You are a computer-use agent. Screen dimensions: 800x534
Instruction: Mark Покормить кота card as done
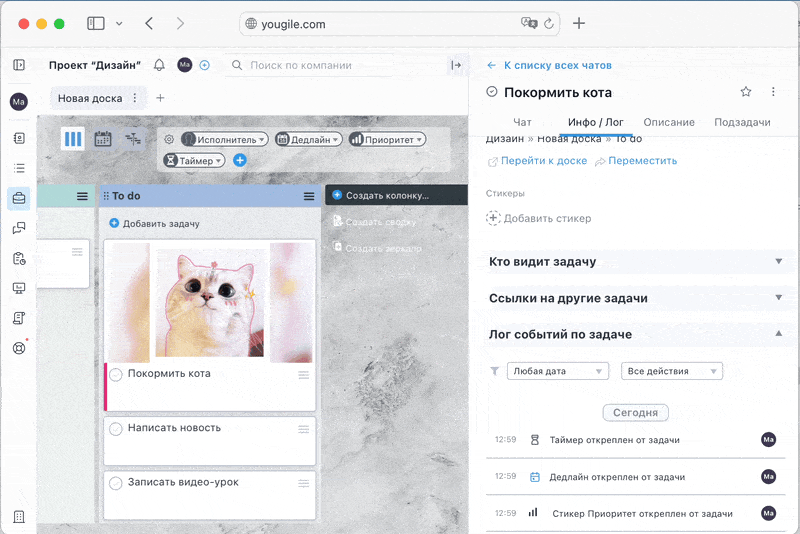[x=116, y=374]
